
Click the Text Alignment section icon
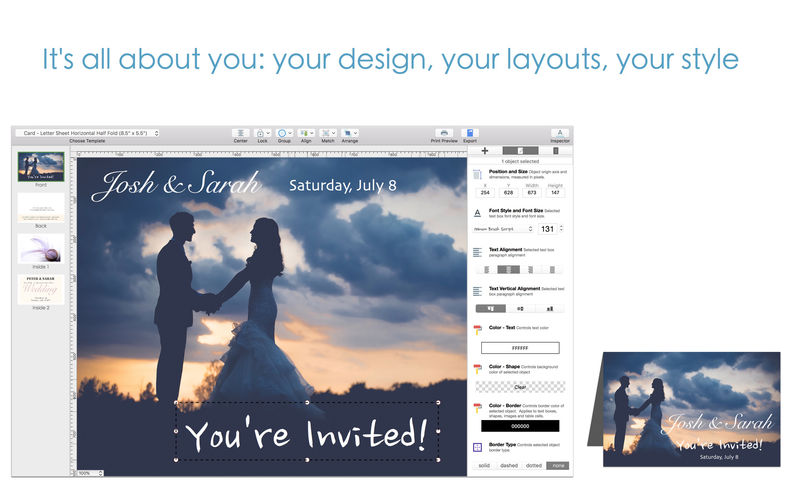477,252
